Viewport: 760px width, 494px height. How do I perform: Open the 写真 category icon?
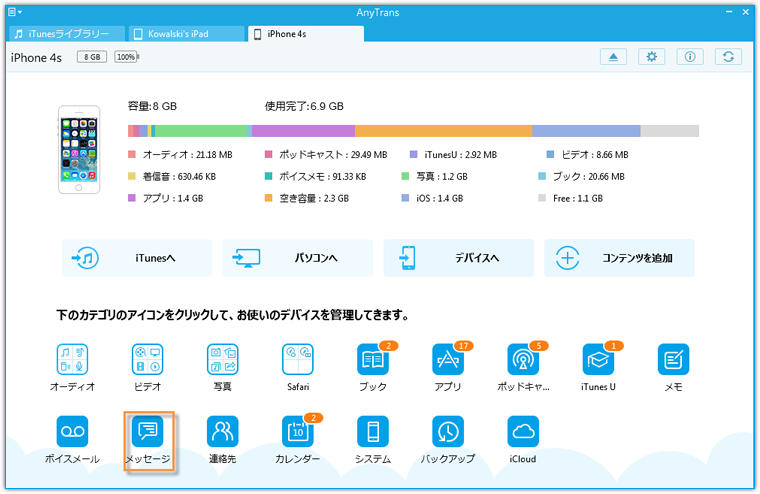coord(222,359)
